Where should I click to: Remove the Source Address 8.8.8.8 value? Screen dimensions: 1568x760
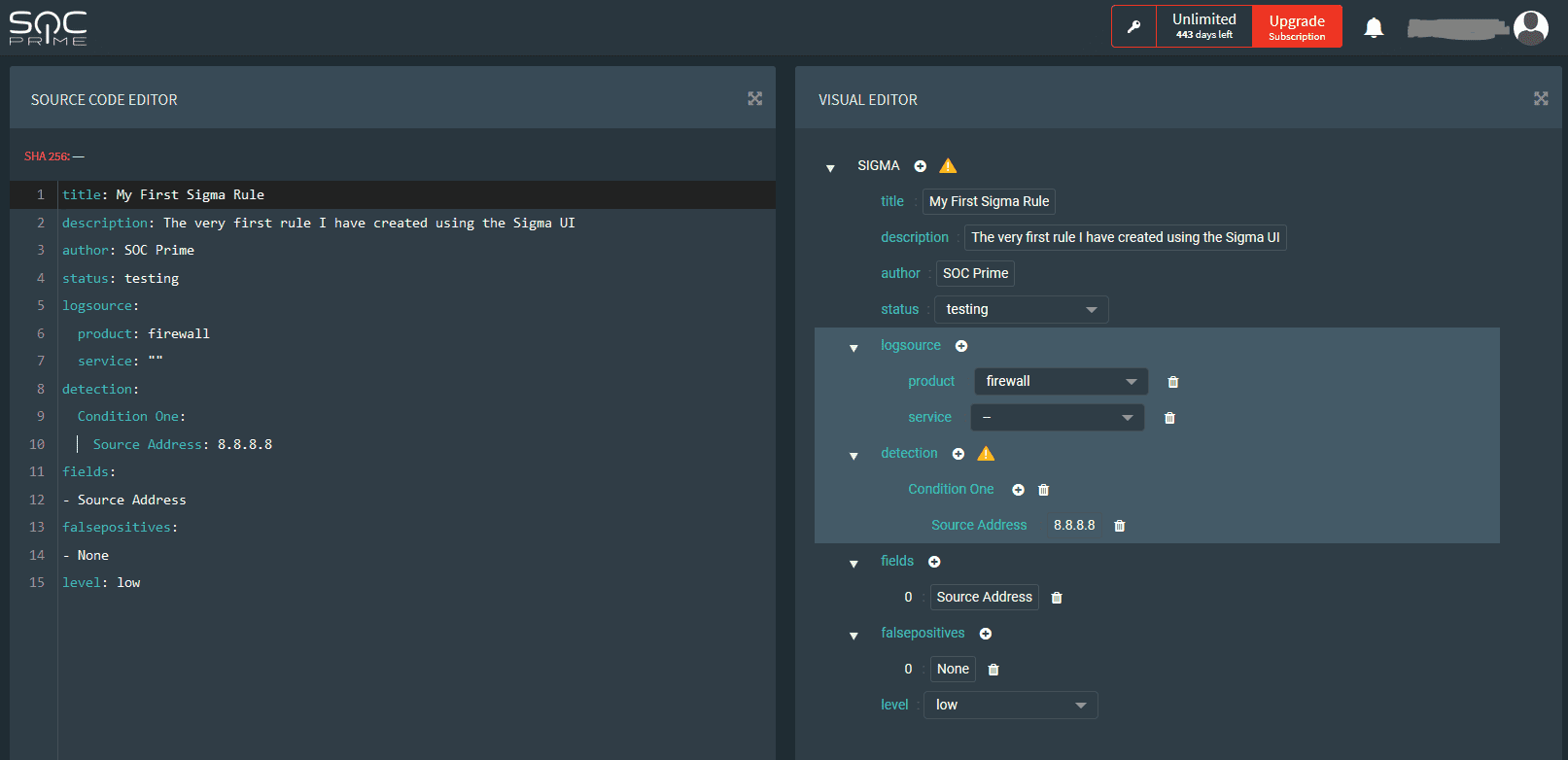[x=1119, y=526]
